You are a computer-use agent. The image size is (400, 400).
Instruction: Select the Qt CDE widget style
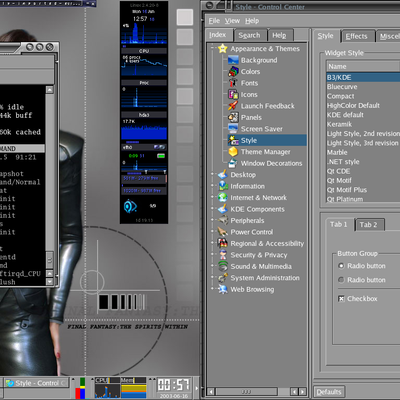(x=363, y=171)
